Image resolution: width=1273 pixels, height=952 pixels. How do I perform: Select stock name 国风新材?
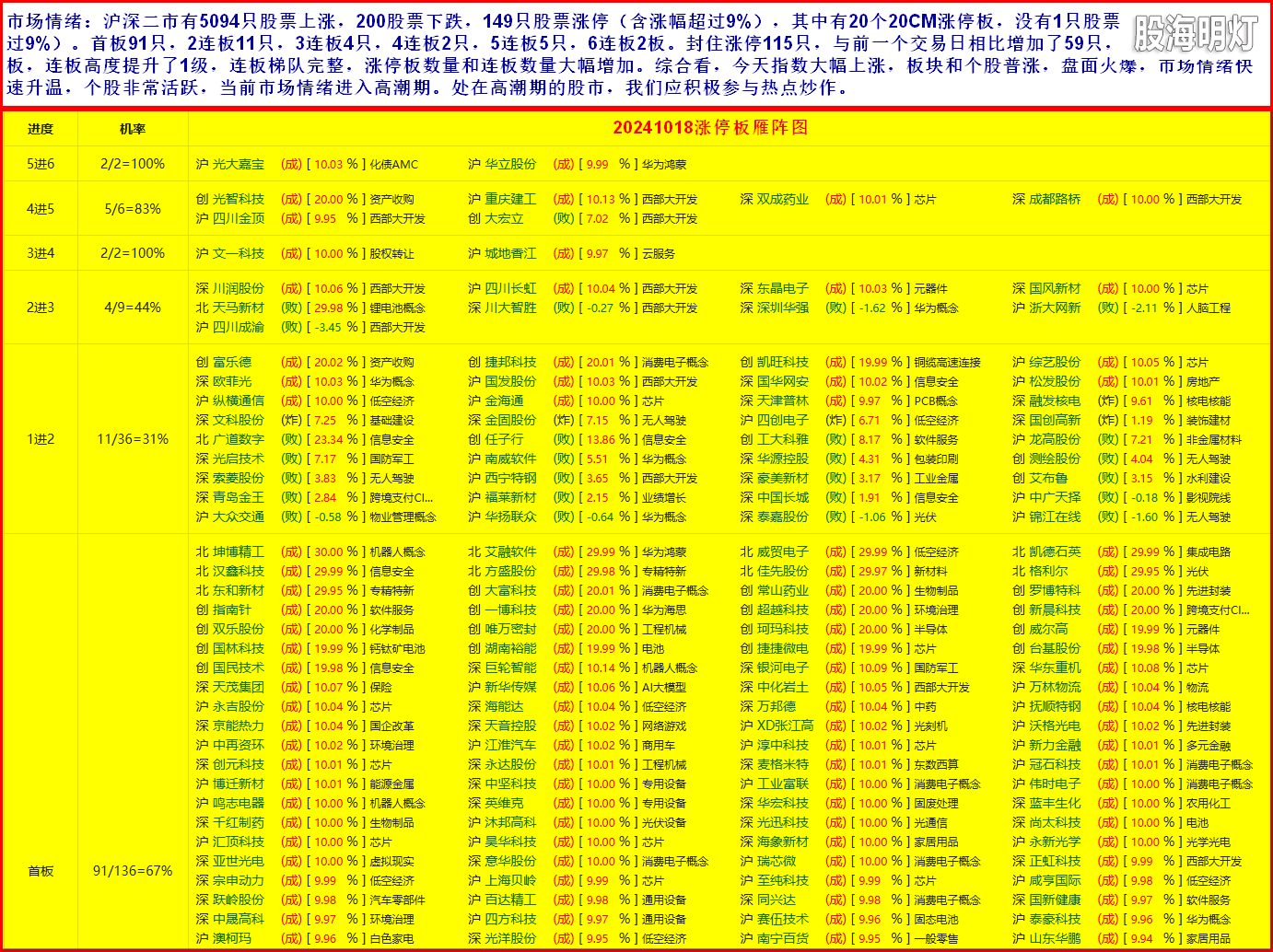click(1055, 288)
